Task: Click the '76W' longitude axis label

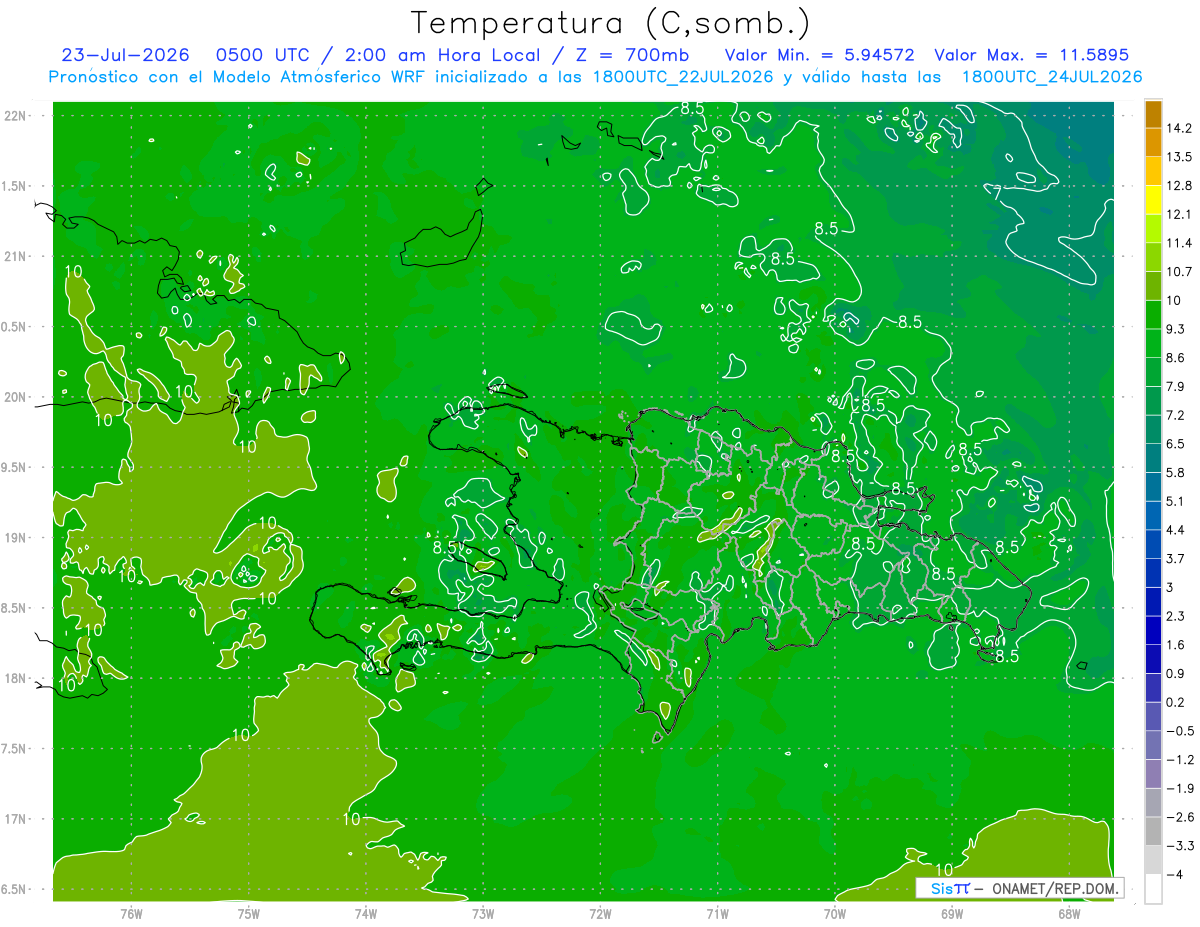Action: click(x=131, y=914)
